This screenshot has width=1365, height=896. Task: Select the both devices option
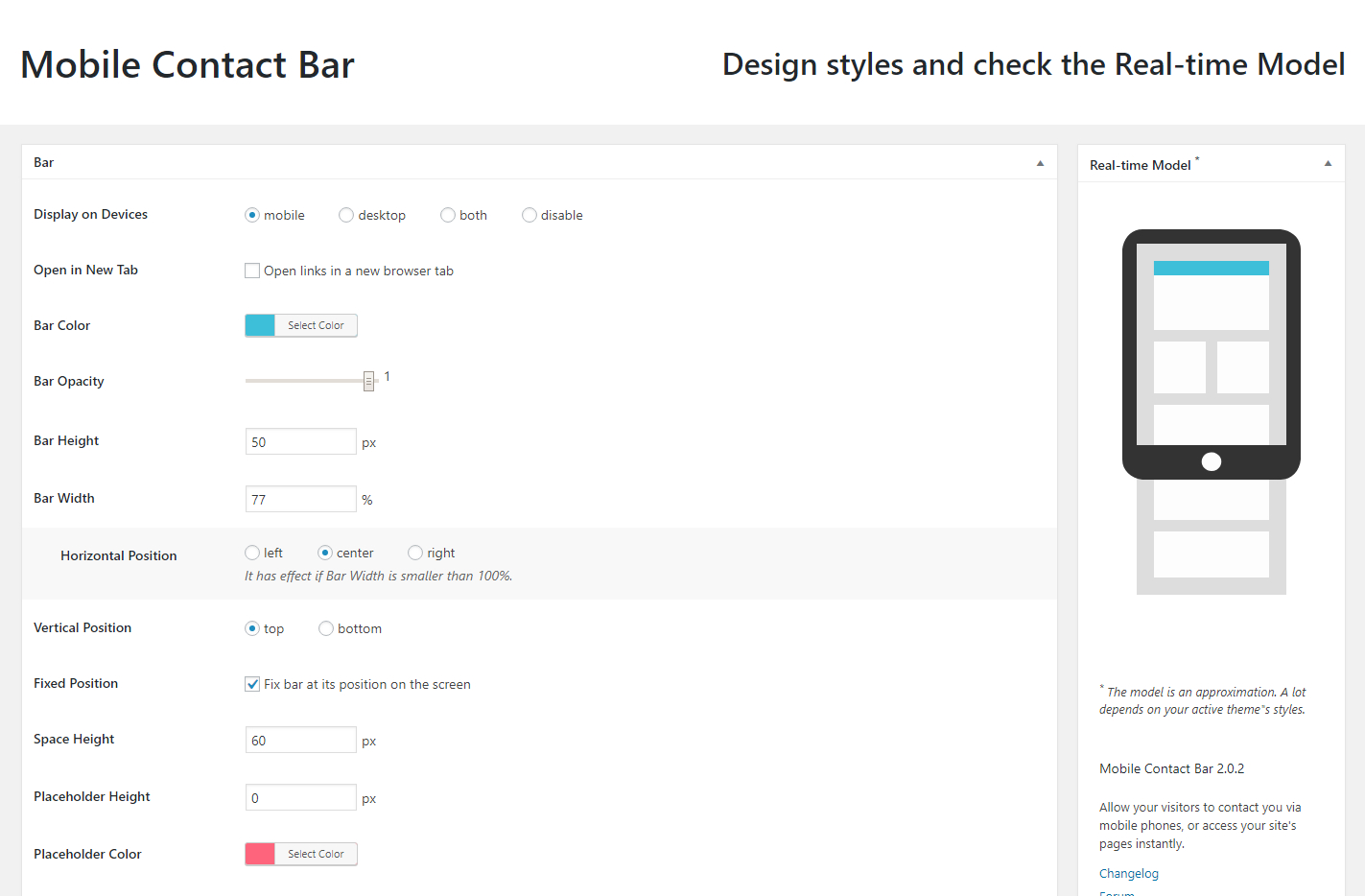point(448,215)
